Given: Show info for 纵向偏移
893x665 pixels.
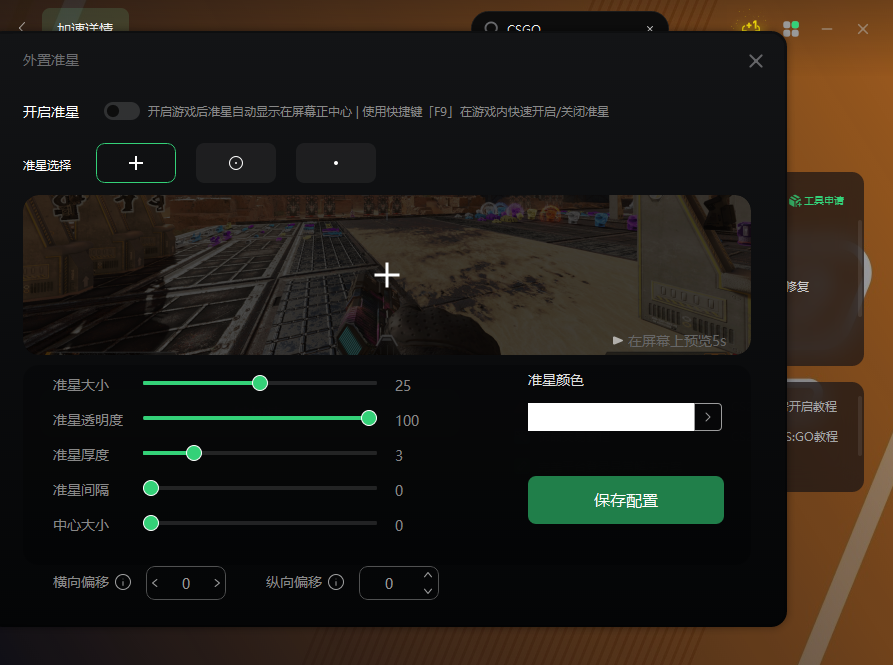Looking at the screenshot, I should pos(336,582).
